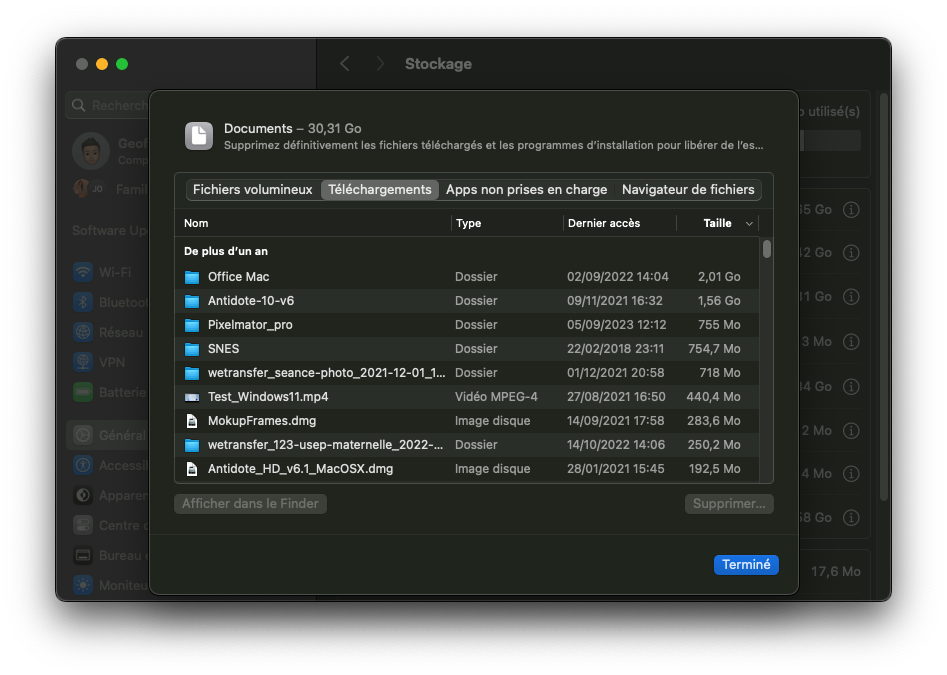Click the Afficher dans le Finder button
947x675 pixels.
(251, 504)
